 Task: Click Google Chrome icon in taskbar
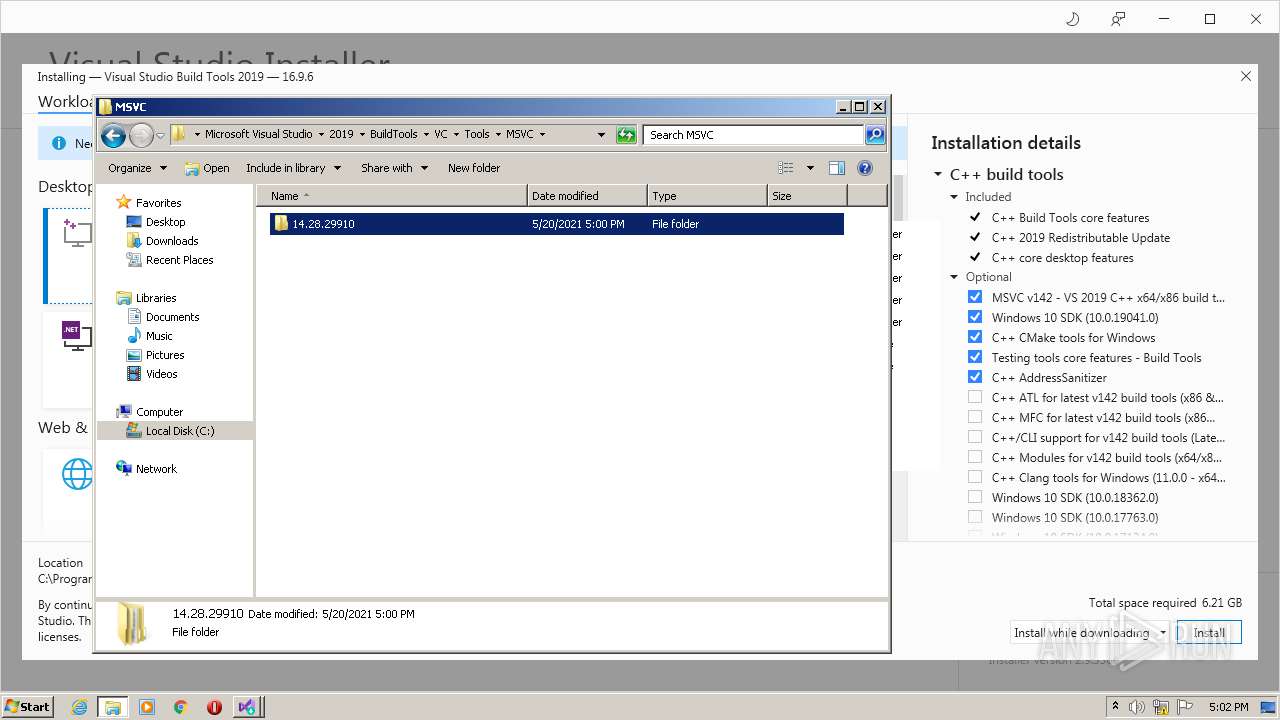(181, 707)
